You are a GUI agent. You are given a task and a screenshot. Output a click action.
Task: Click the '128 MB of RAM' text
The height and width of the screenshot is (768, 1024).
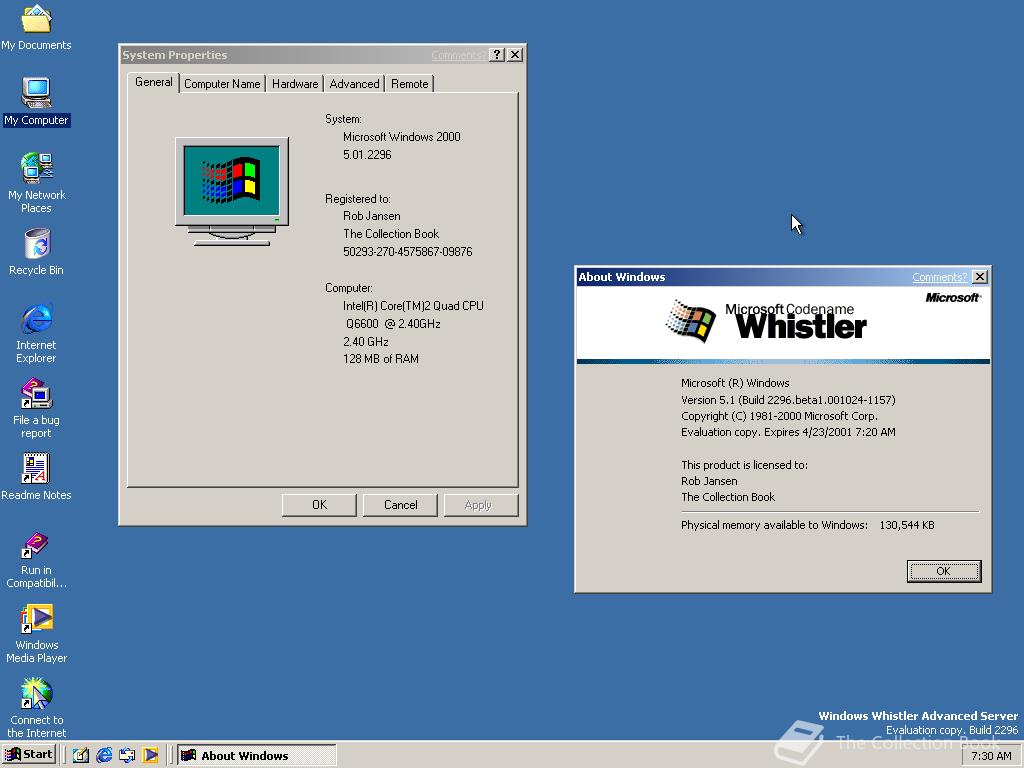click(x=381, y=359)
